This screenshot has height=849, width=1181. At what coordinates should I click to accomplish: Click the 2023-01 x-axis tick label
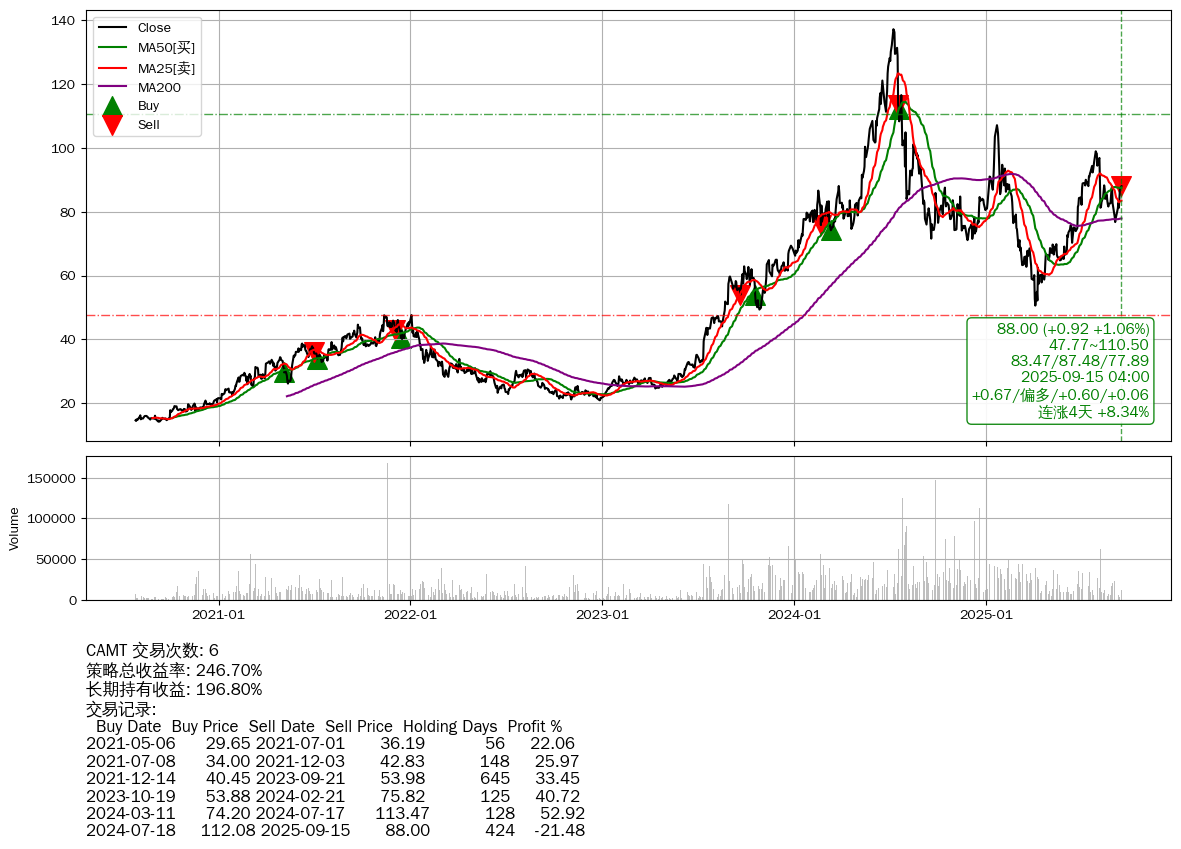(602, 615)
